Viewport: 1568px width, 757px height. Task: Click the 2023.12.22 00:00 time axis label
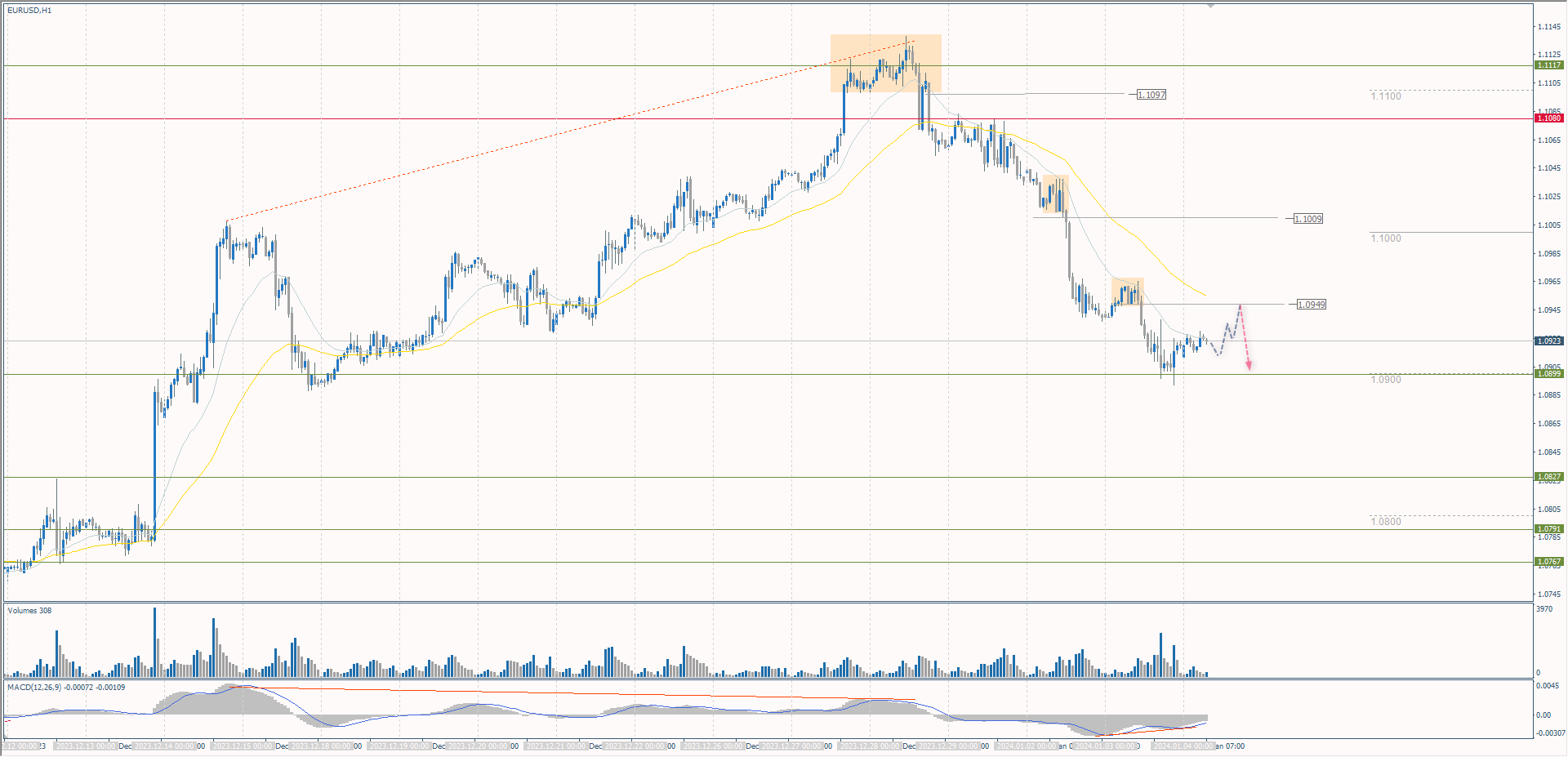pyautogui.click(x=635, y=746)
